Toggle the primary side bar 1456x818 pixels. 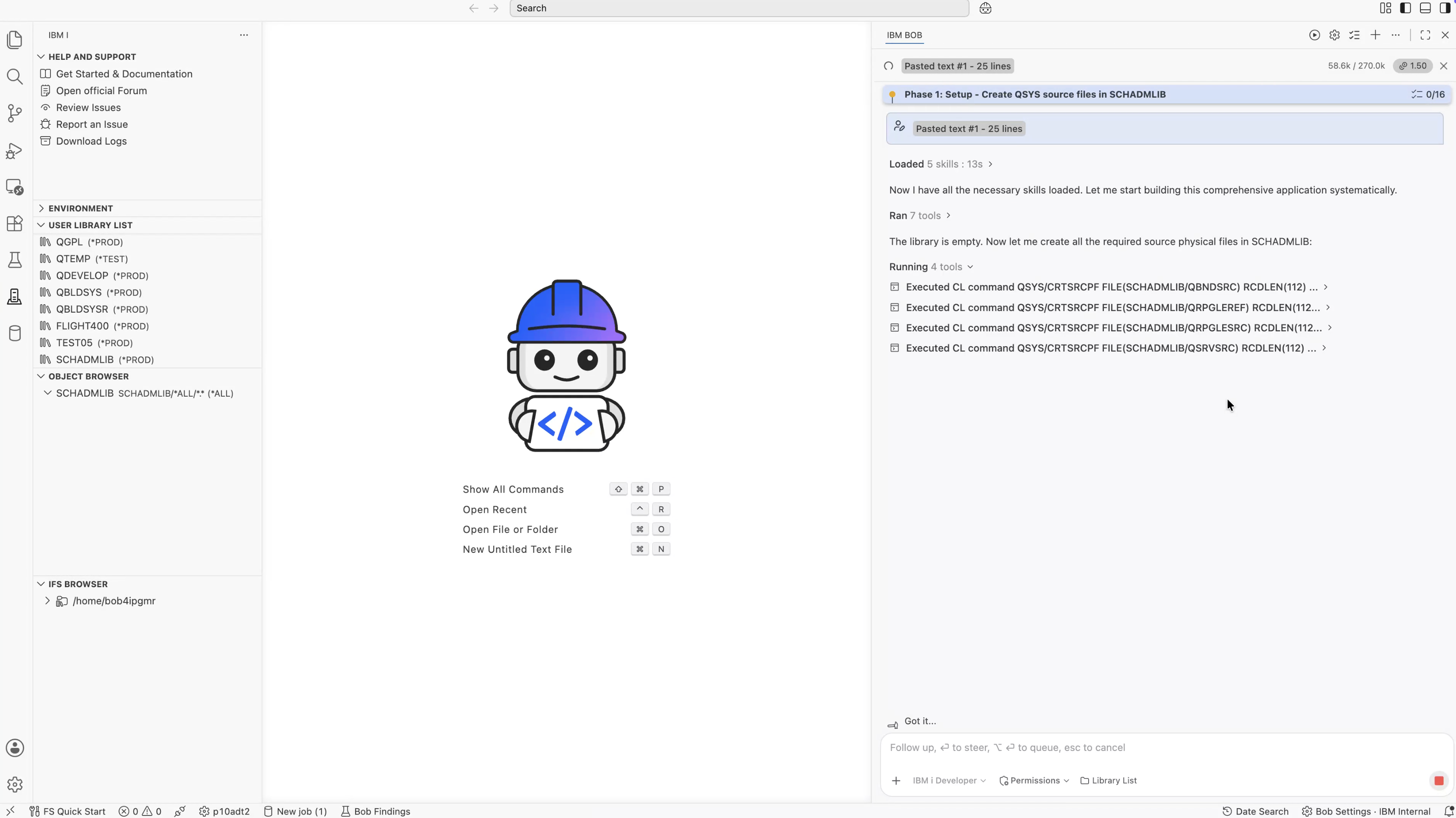pos(1405,8)
